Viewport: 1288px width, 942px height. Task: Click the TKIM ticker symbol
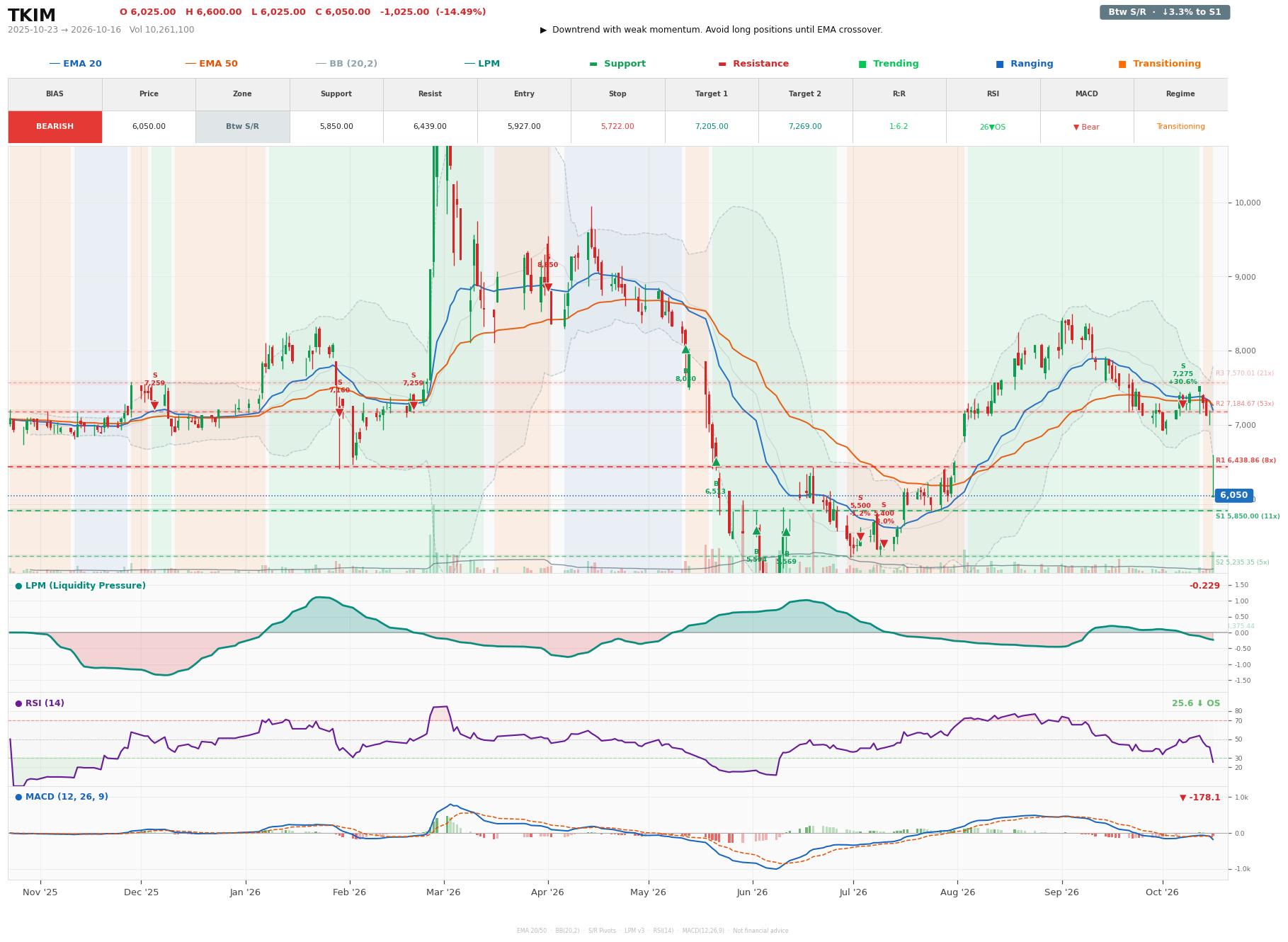(x=32, y=15)
